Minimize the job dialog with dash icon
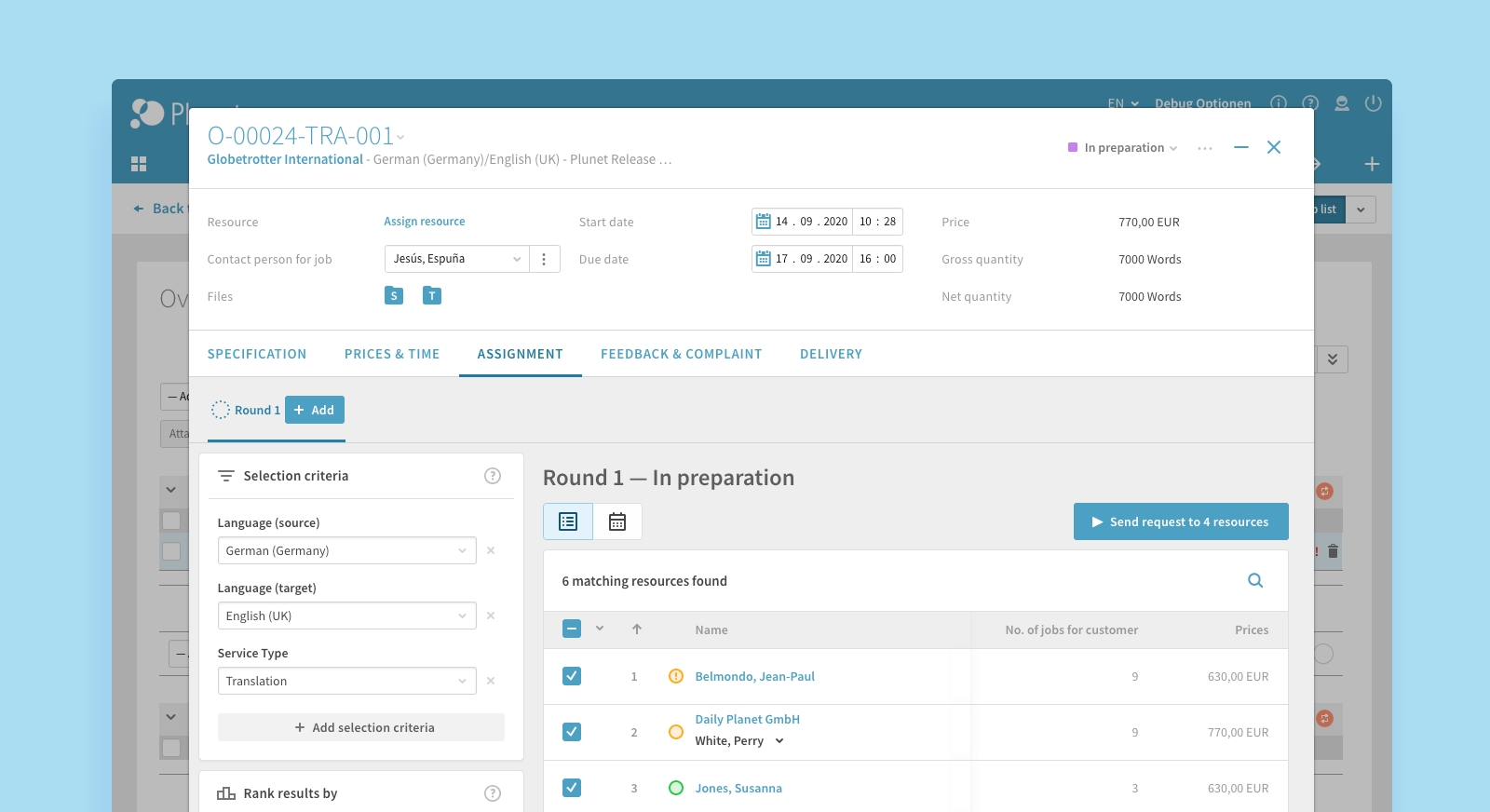Image resolution: width=1490 pixels, height=812 pixels. click(1241, 147)
